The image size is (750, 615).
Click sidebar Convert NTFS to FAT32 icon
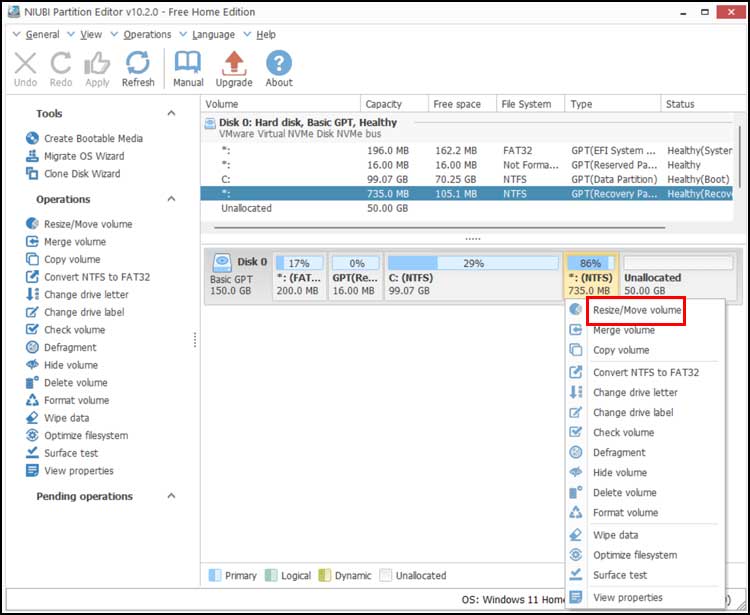point(32,277)
